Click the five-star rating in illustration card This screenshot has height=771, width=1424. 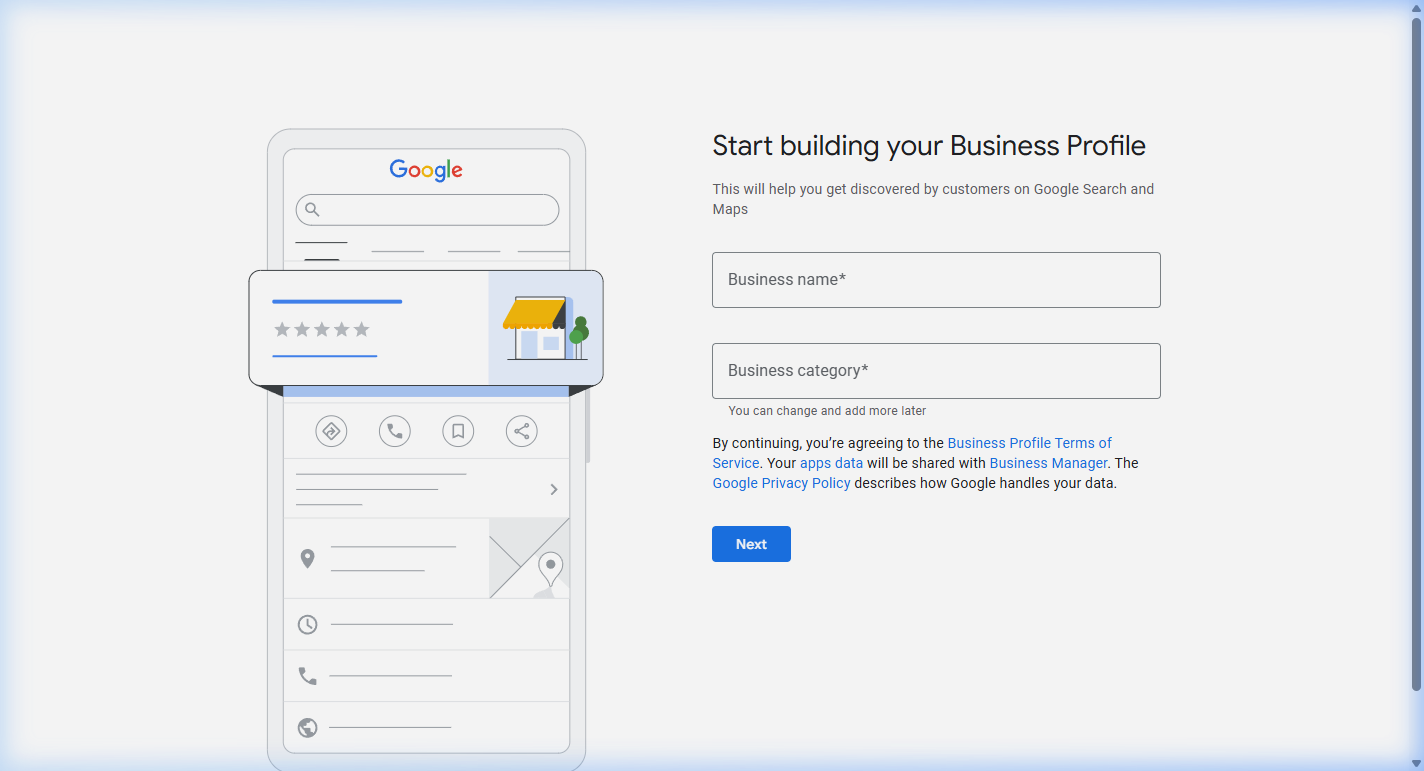[x=322, y=329]
